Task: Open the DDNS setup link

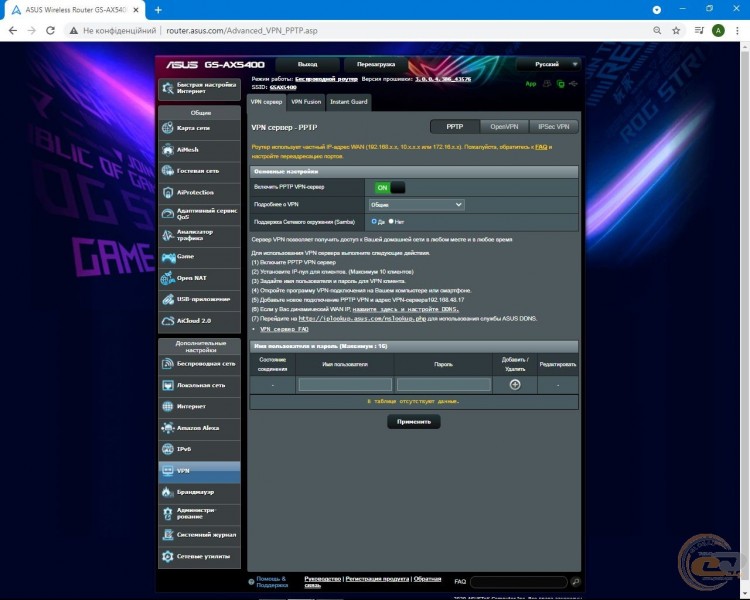Action: 406,310
